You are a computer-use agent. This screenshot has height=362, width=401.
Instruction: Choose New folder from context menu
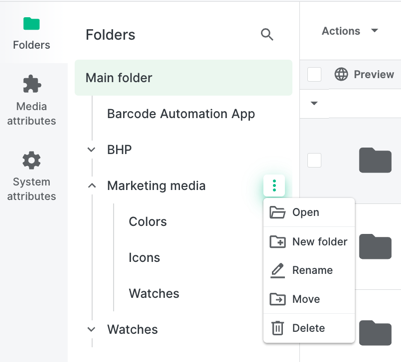pyautogui.click(x=309, y=242)
